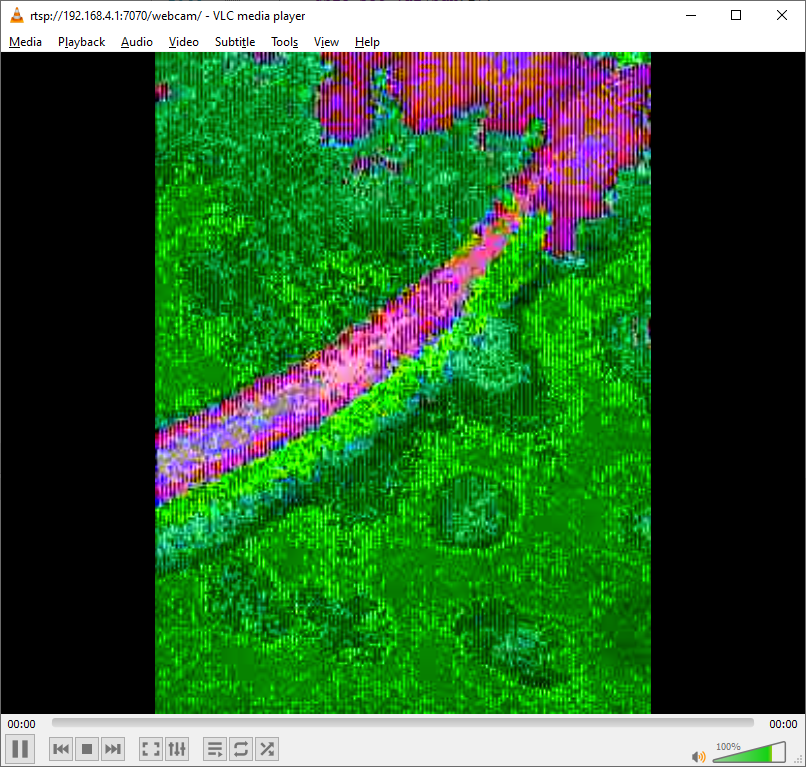The height and width of the screenshot is (767, 806).
Task: Skip to next media item
Action: point(113,749)
